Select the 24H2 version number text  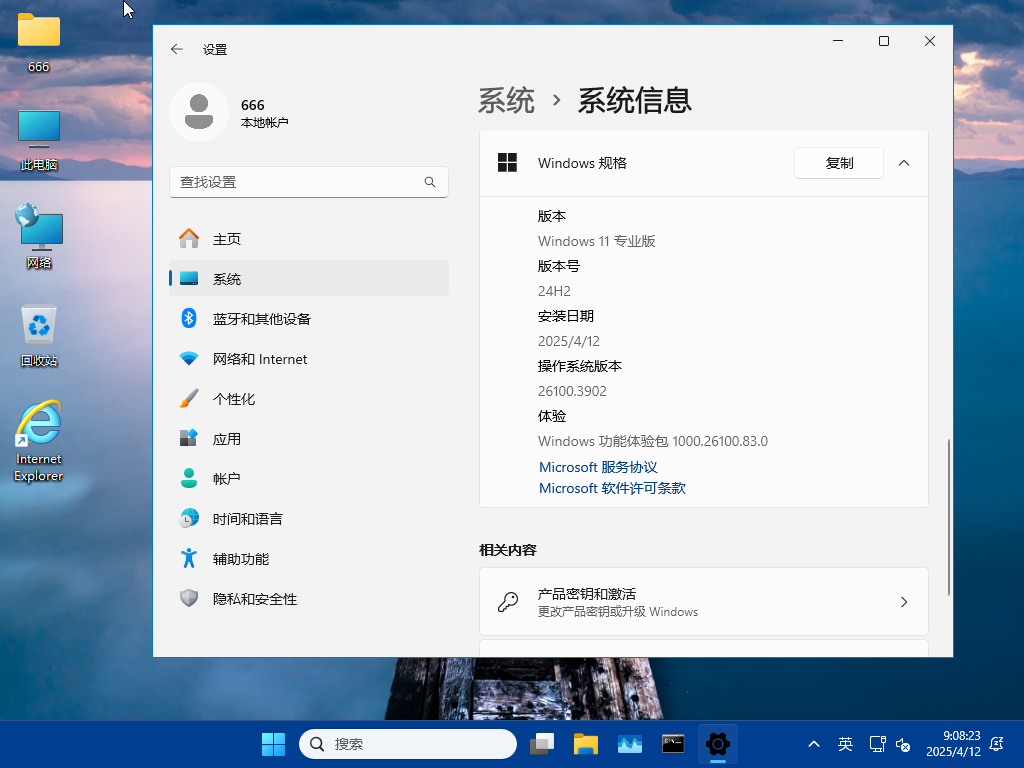pos(554,291)
